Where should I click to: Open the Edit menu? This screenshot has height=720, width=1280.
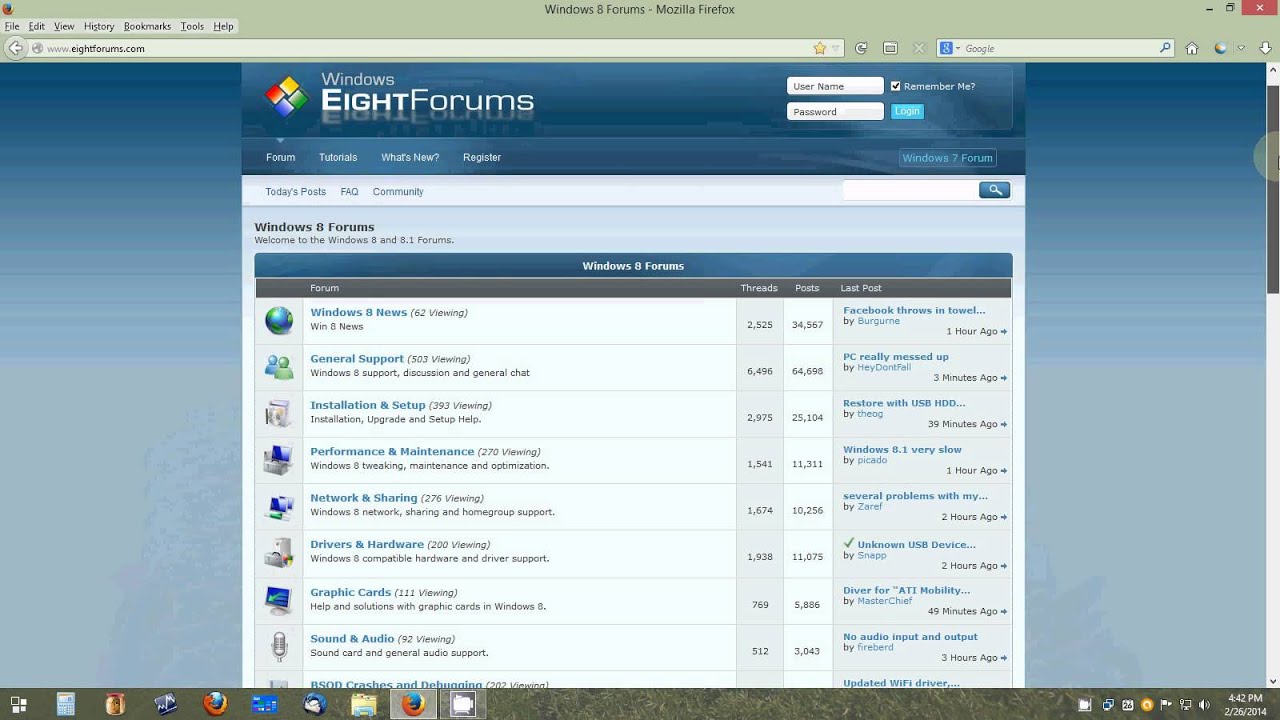pyautogui.click(x=37, y=26)
